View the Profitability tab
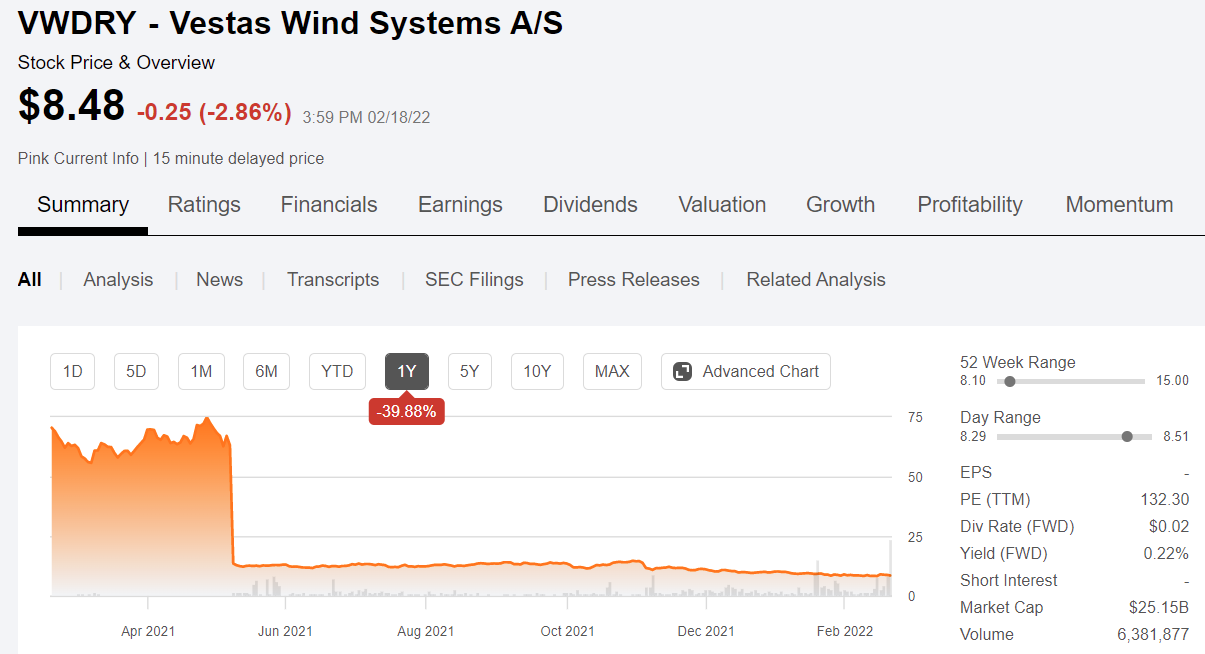Viewport: 1205px width, 654px height. click(x=970, y=205)
